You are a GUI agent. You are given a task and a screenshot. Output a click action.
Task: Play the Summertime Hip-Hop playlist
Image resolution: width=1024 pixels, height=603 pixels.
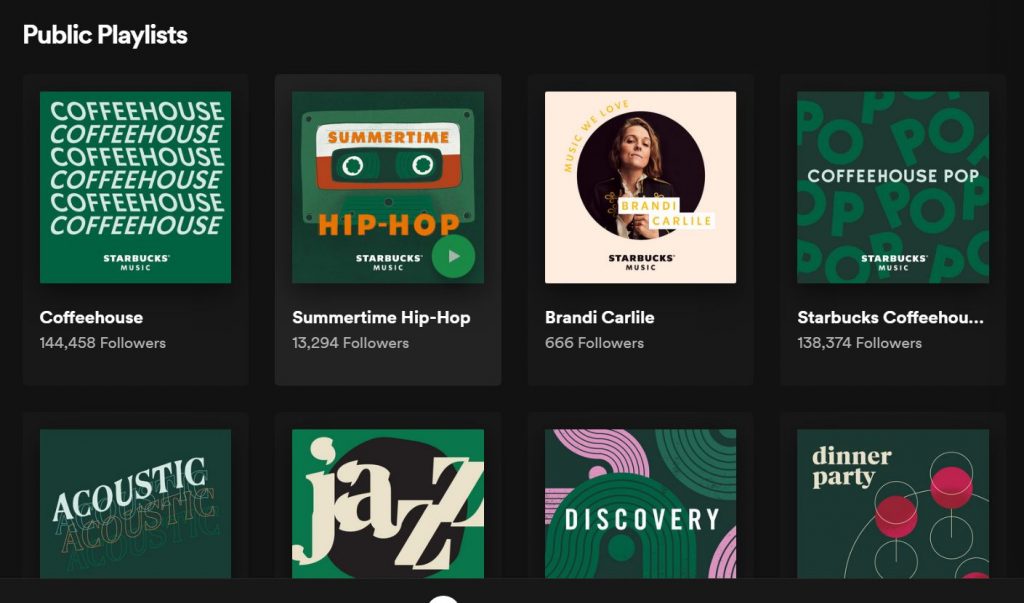coord(453,256)
